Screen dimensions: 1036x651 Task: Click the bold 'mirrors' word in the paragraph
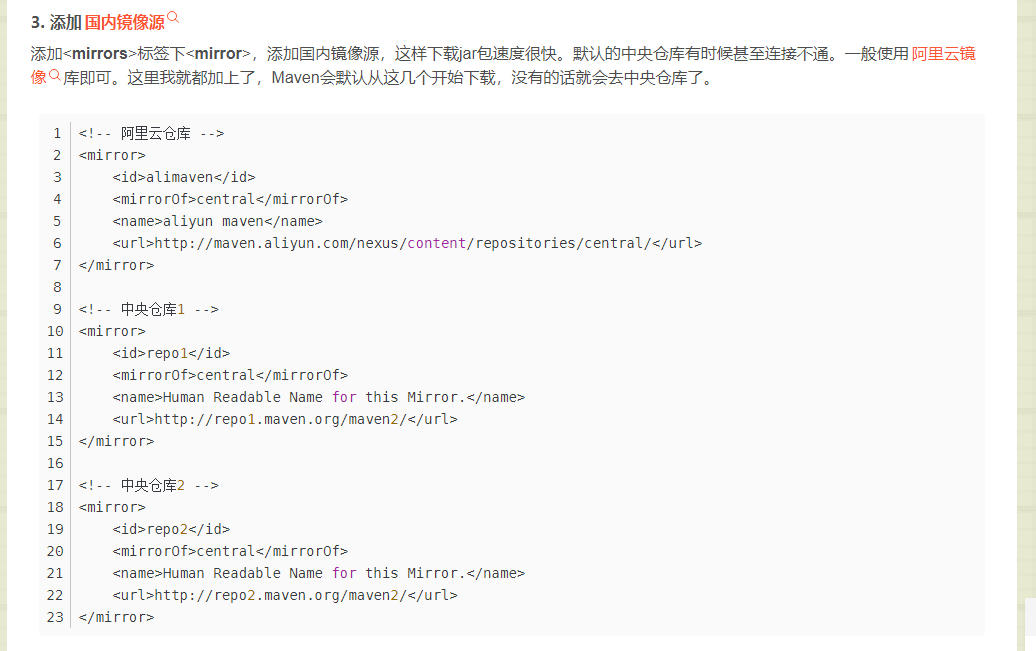point(100,54)
